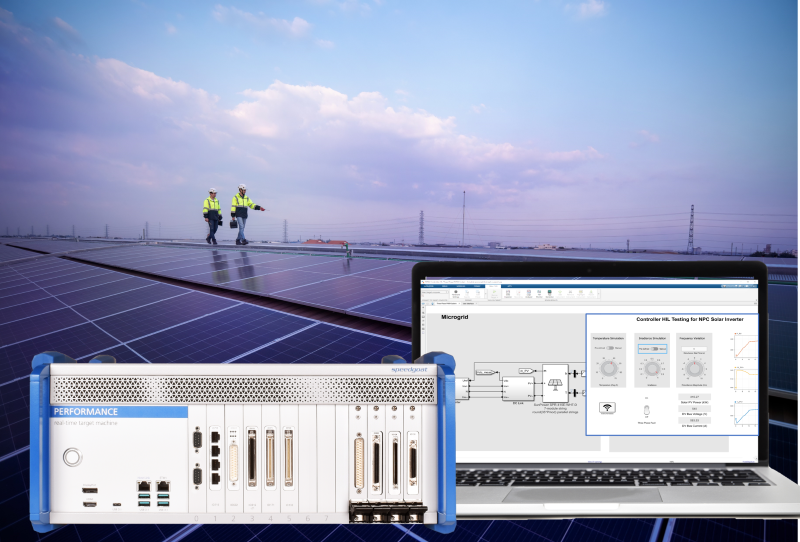
Task: Toggle the Temperature Simulation switch
Action: (610, 348)
